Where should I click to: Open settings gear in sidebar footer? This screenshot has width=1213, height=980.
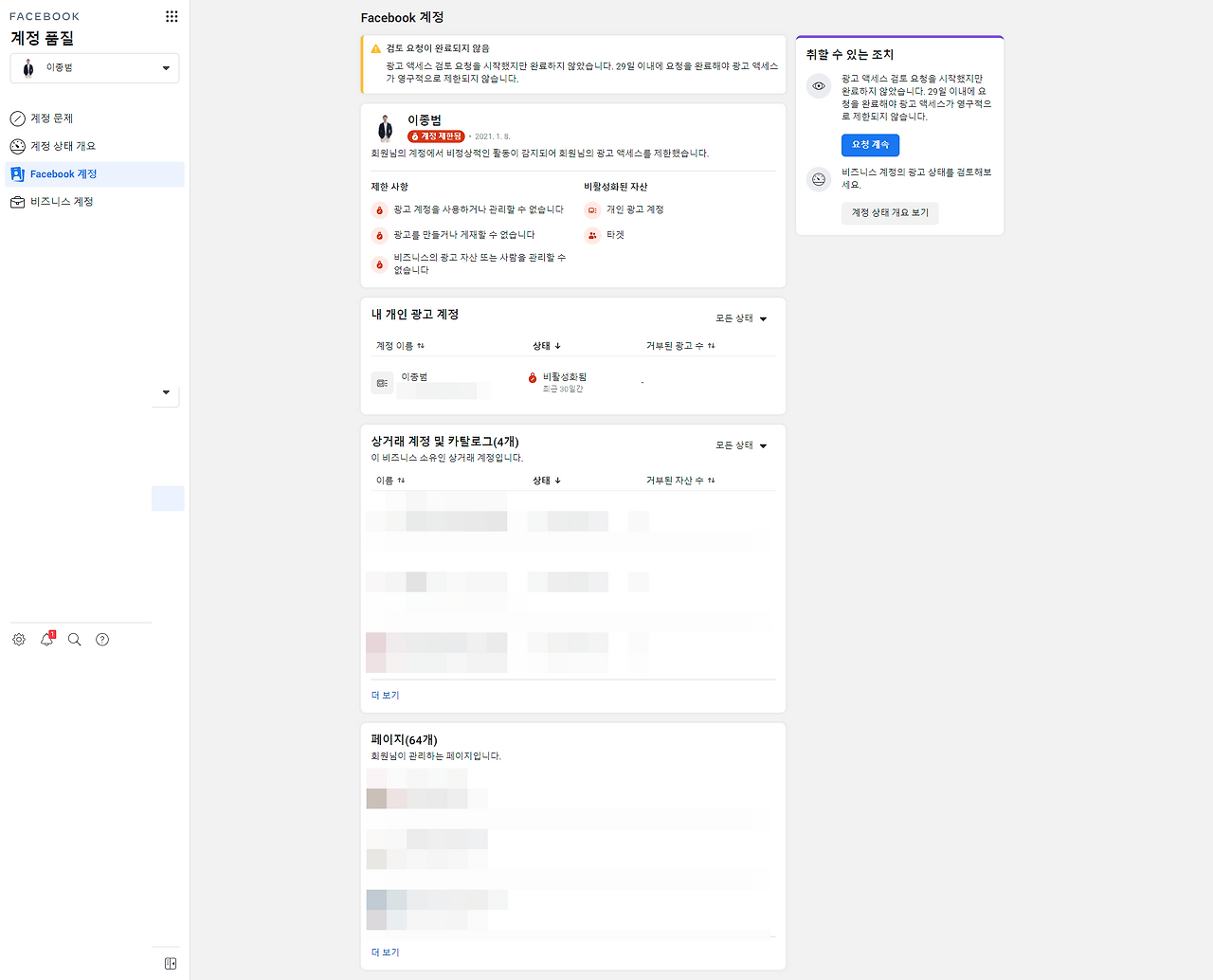tap(19, 640)
